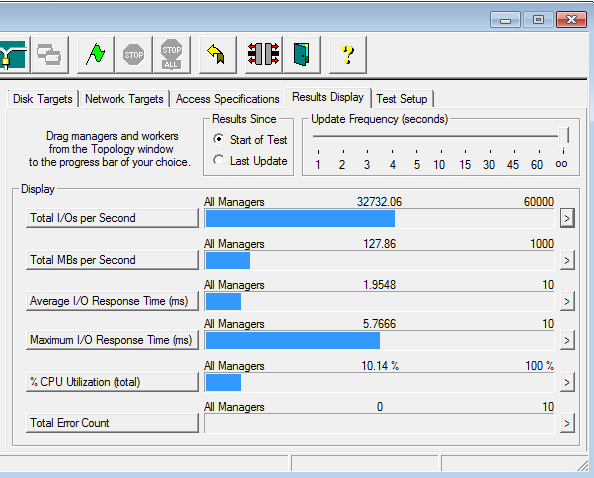
Task: Select the Start of Test radio button
Action: click(x=219, y=139)
